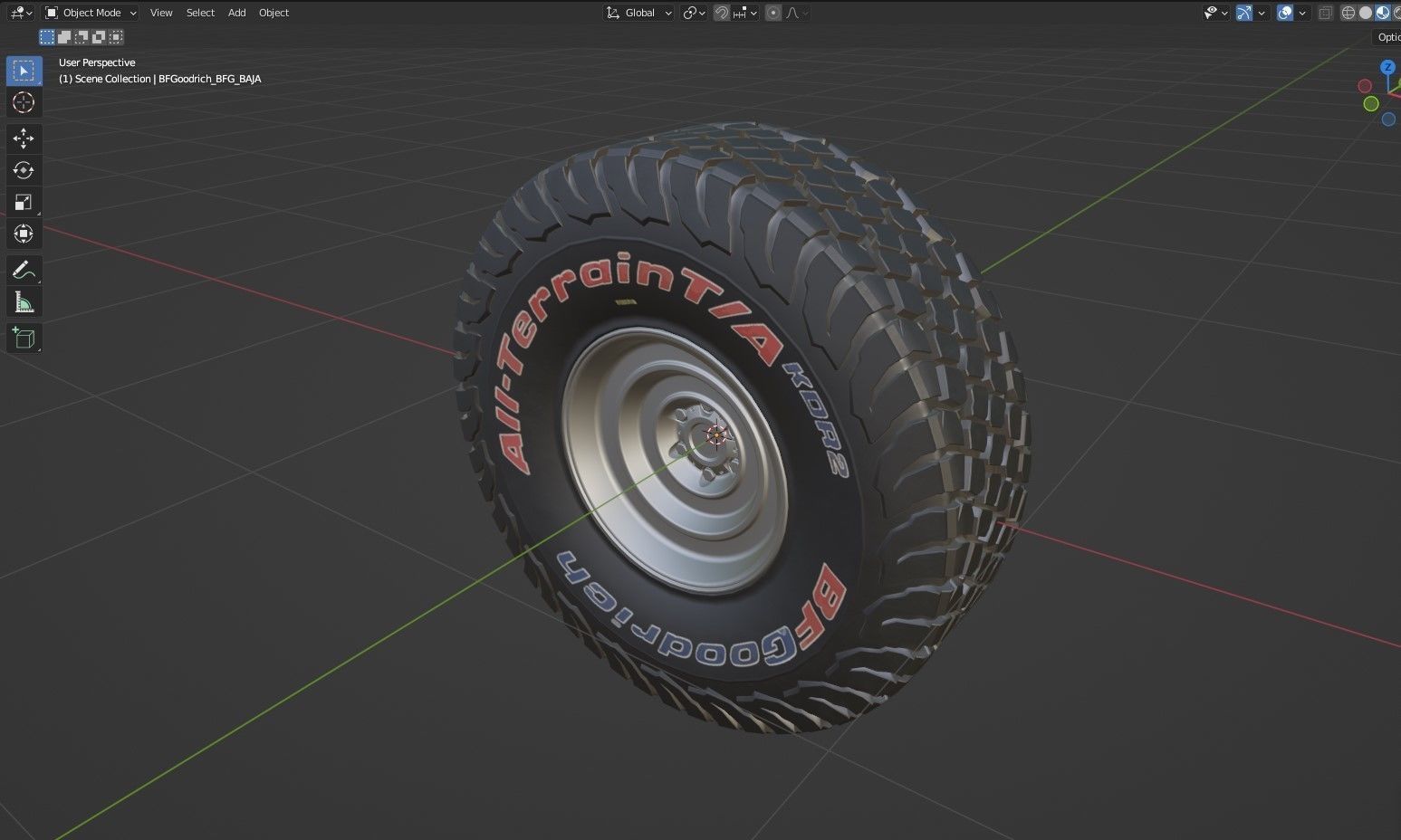The width and height of the screenshot is (1401, 840).
Task: Click the red negative X axis gizmo
Action: tap(1365, 86)
